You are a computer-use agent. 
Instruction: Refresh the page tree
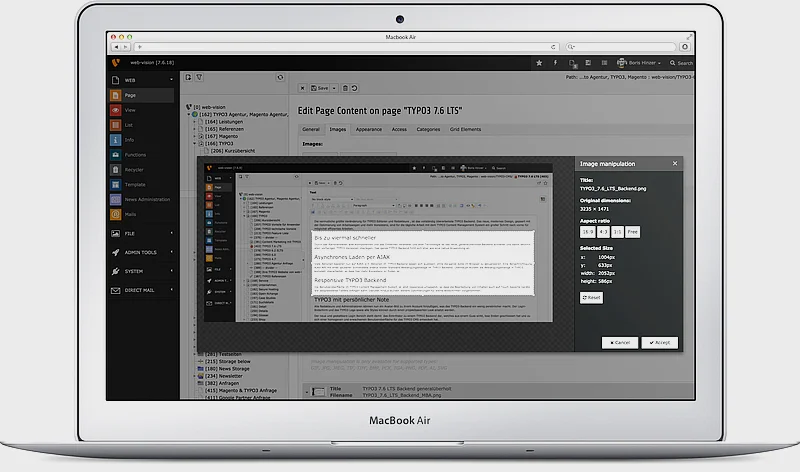coord(280,77)
